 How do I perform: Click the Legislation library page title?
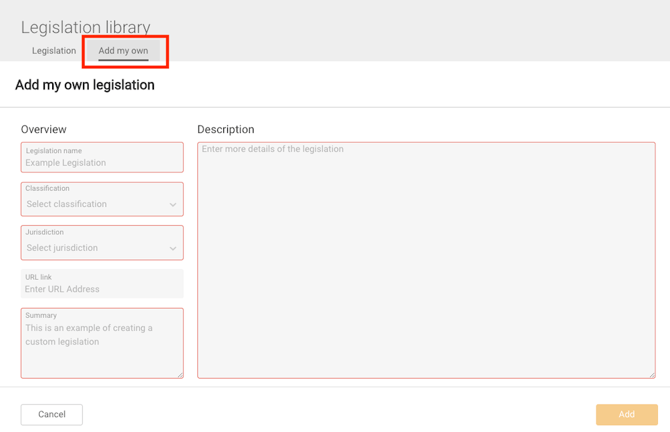tap(86, 28)
